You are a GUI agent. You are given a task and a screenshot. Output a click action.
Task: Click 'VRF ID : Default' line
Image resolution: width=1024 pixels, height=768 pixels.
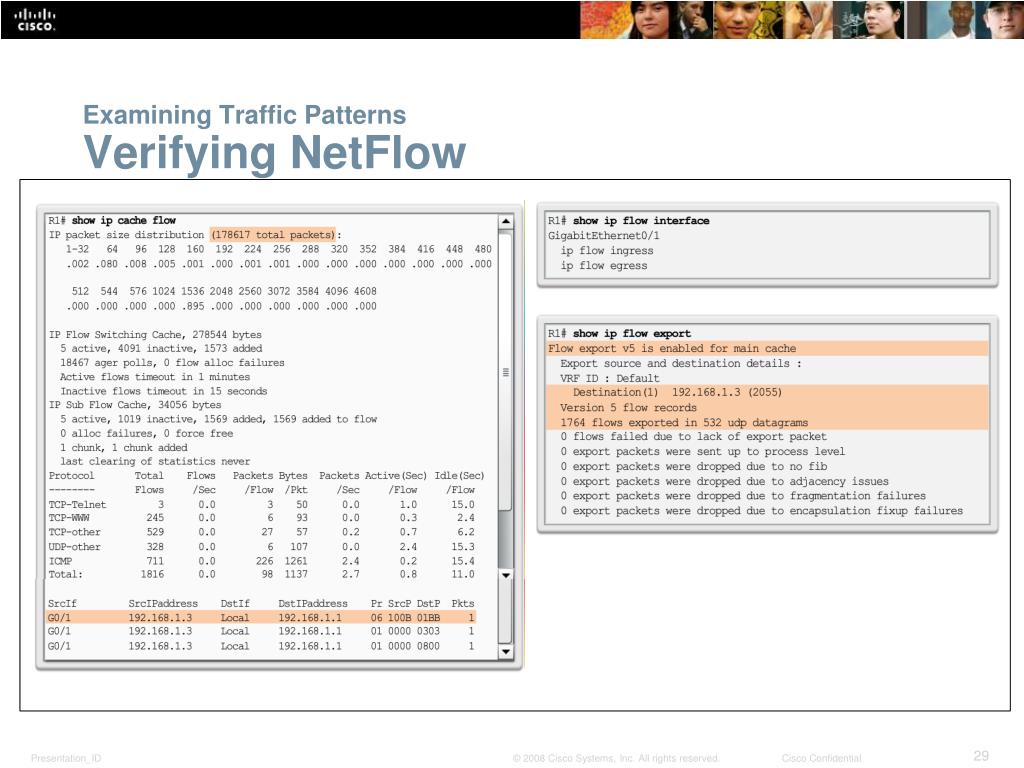pyautogui.click(x=609, y=378)
